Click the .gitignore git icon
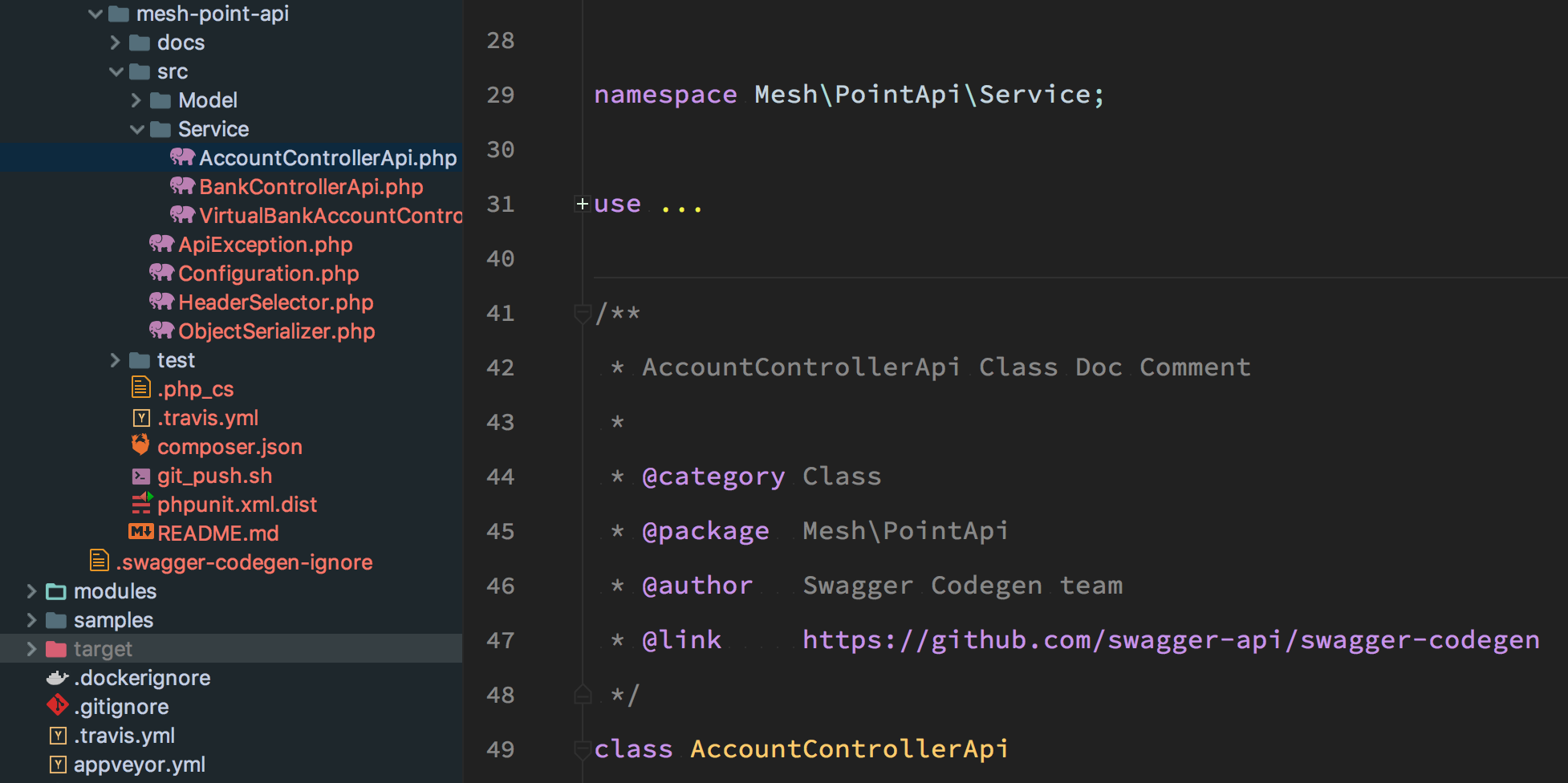 coord(57,706)
